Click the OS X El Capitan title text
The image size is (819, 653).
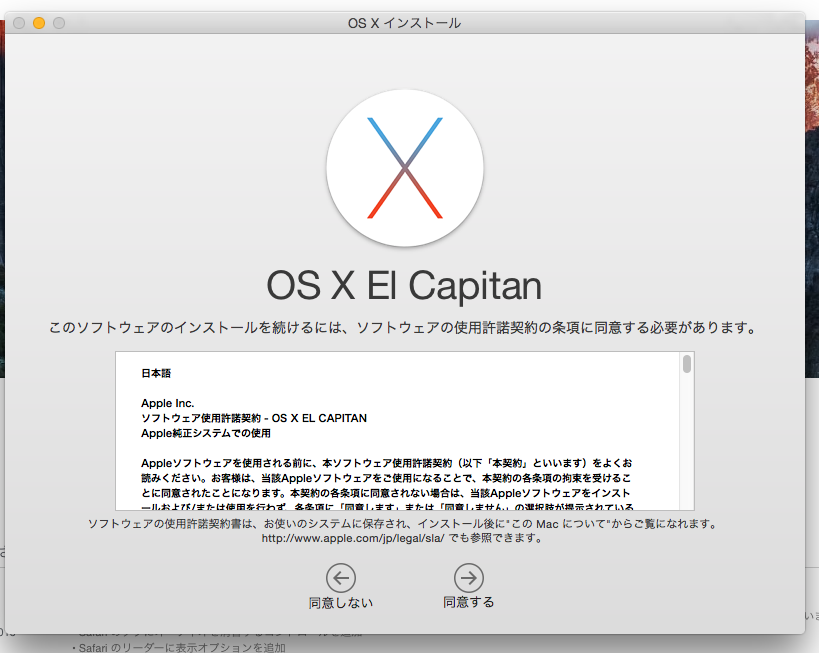(404, 286)
